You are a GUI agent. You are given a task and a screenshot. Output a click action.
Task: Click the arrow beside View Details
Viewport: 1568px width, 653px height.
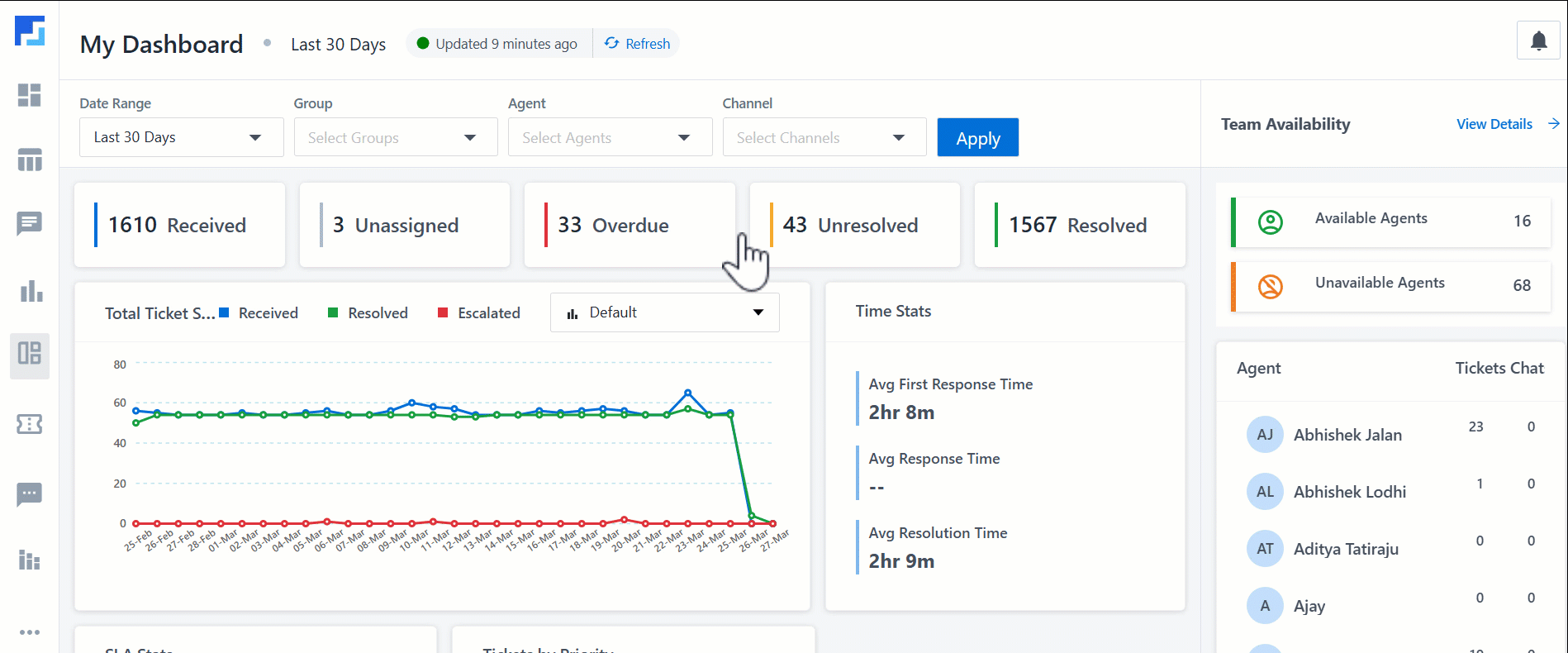point(1554,124)
